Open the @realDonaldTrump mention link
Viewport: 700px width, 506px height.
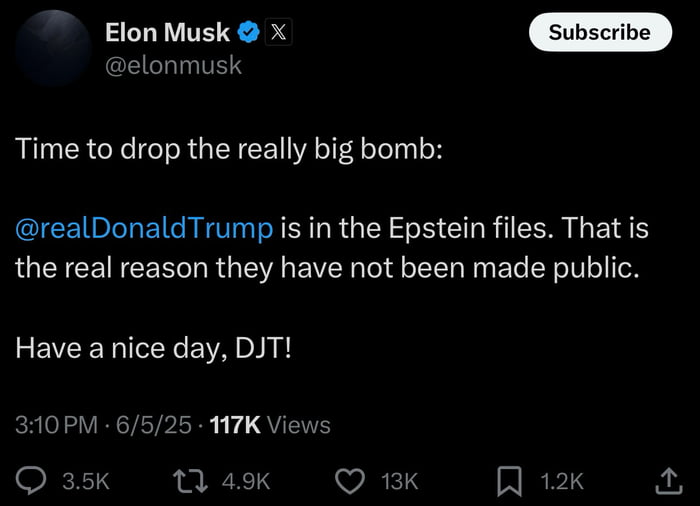point(144,228)
